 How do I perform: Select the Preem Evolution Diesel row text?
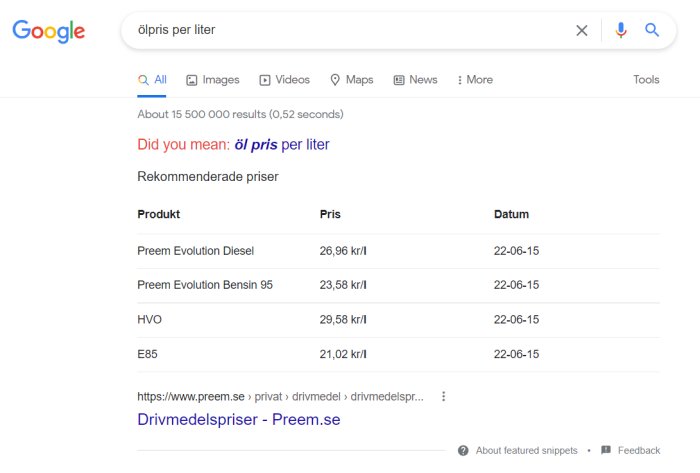[196, 251]
